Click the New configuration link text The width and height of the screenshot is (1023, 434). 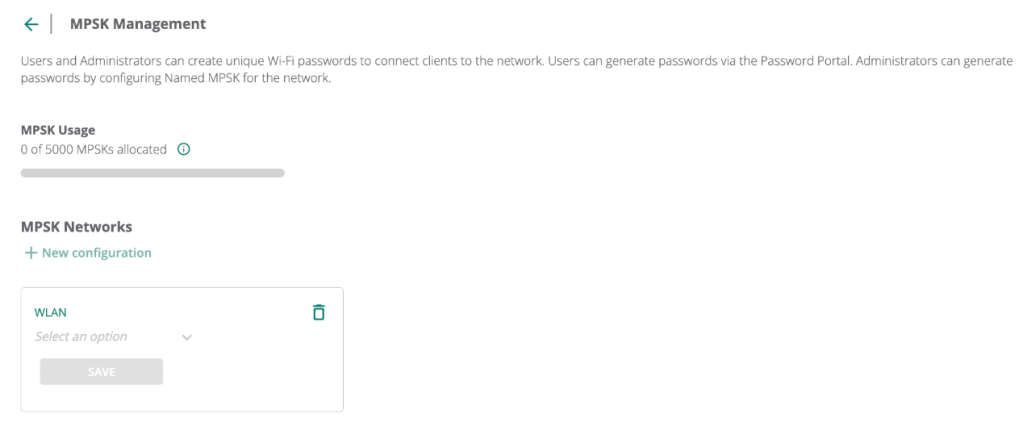click(x=96, y=253)
